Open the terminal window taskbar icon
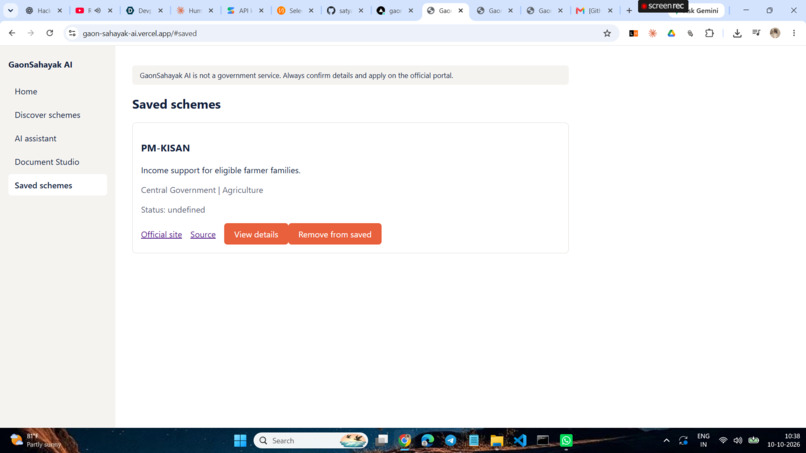The image size is (806, 453). click(x=543, y=441)
